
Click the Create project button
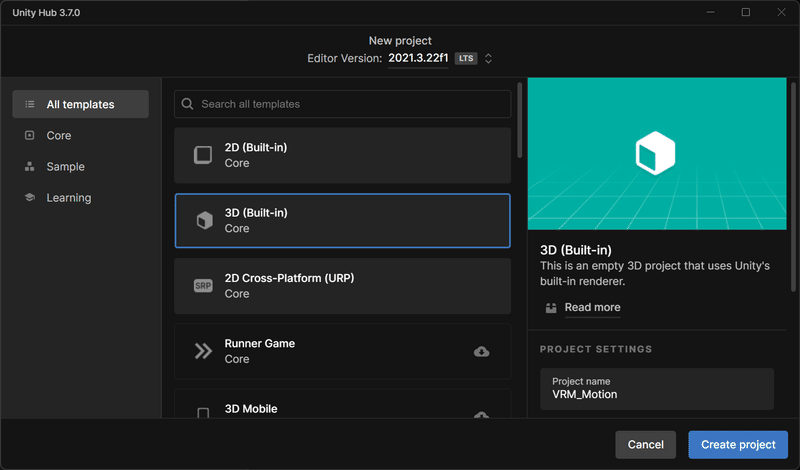[738, 444]
